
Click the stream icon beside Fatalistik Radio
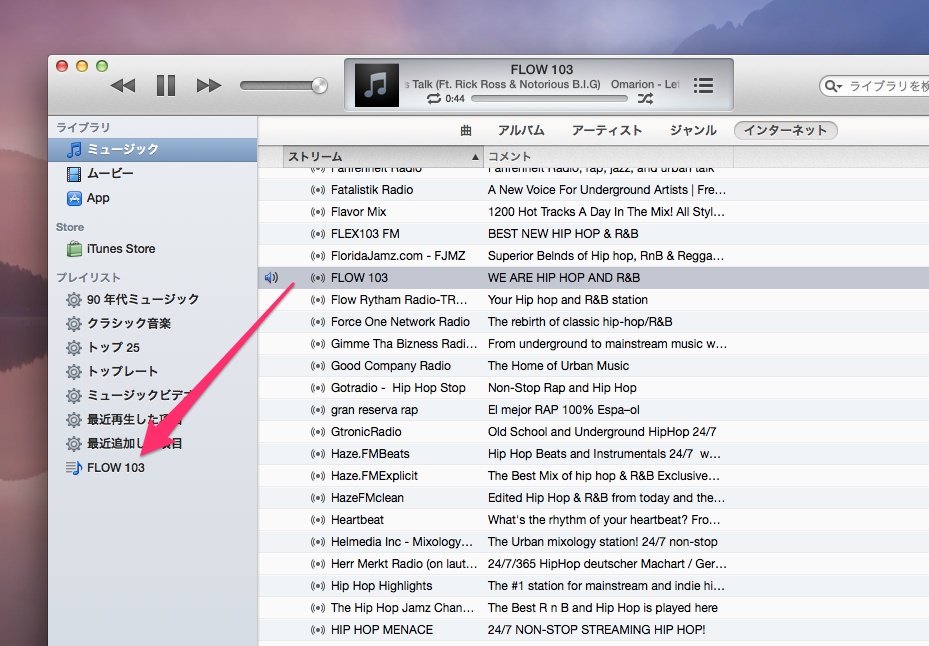(318, 190)
